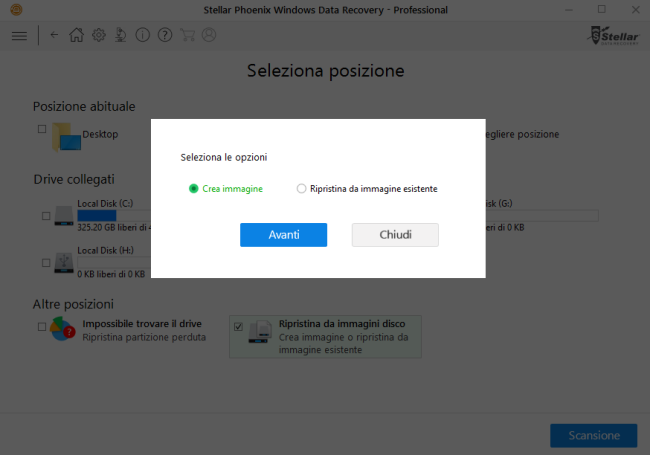The image size is (650, 455).
Task: Open the info icon in the toolbar
Action: coord(143,35)
